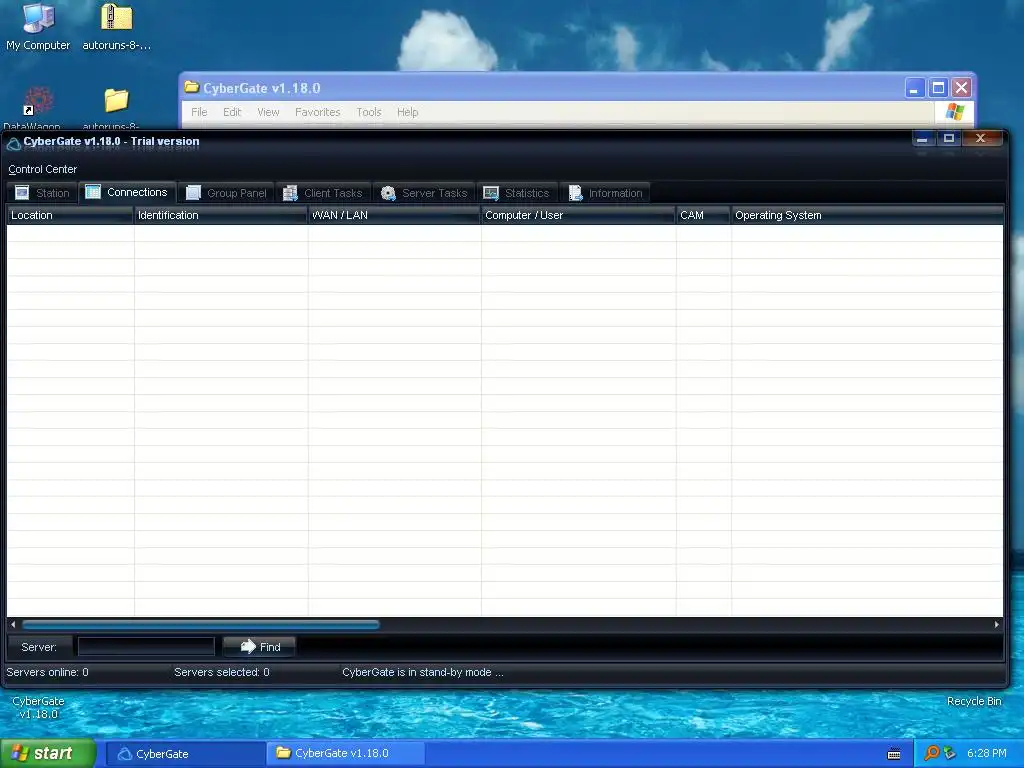Switch to CyberGate v1.18.0 folder taskbar button
Screen dimensions: 1024x768
click(346, 754)
